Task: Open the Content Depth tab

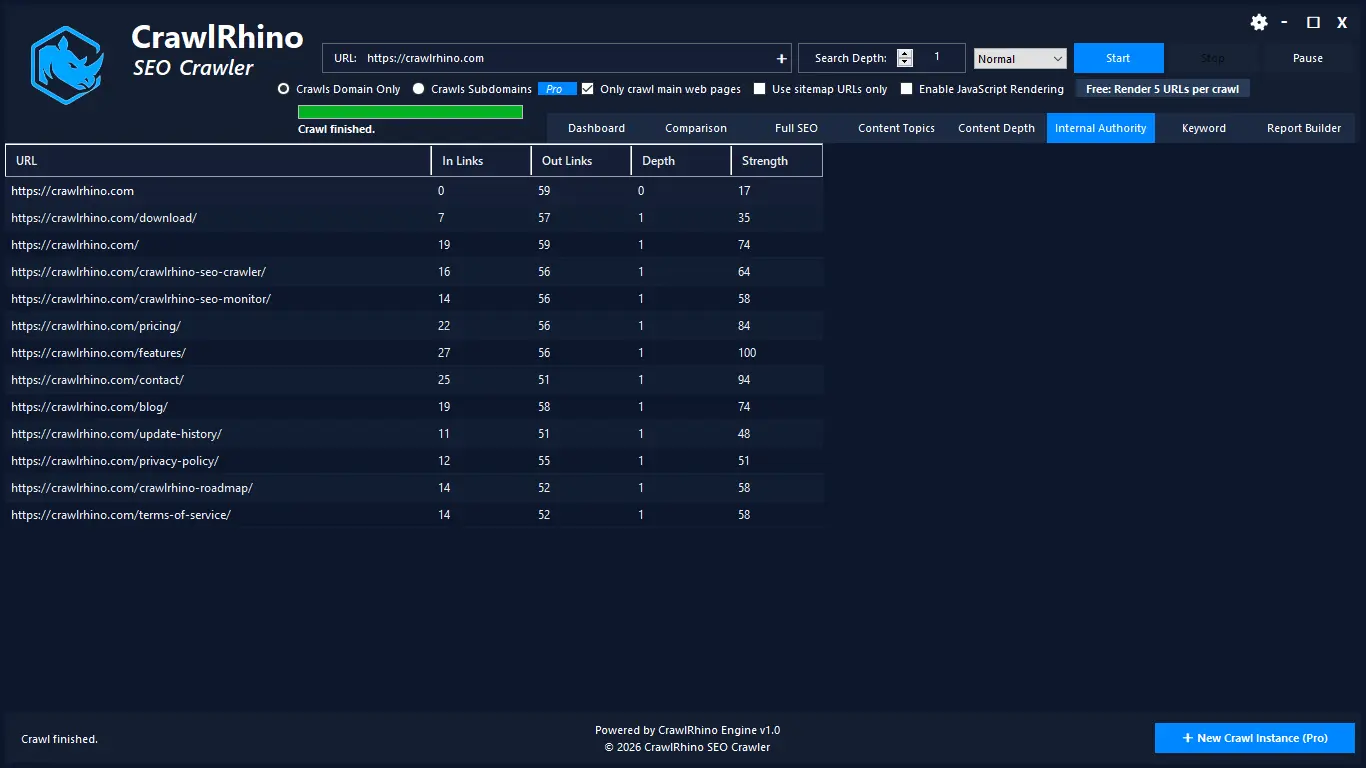Action: 996,128
